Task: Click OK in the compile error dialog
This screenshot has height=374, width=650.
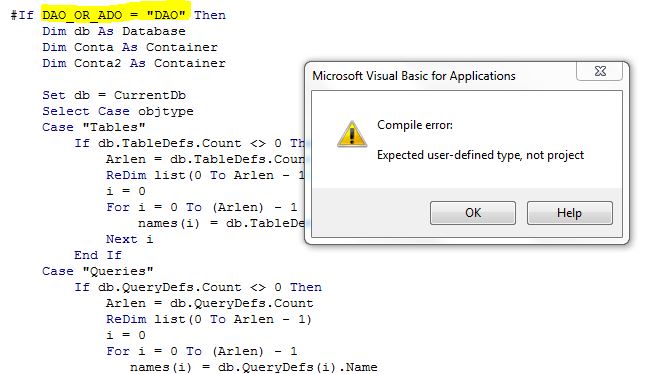Action: point(473,213)
